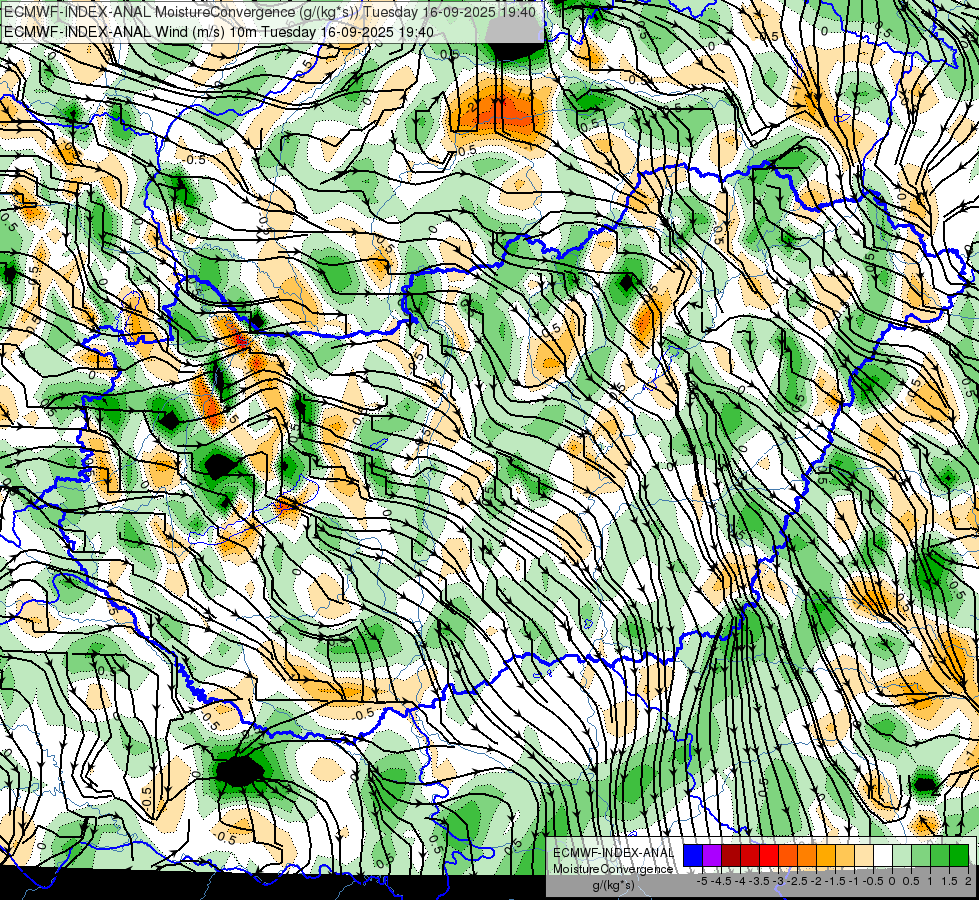Click the white legend swatch
979x900 pixels.
click(883, 856)
